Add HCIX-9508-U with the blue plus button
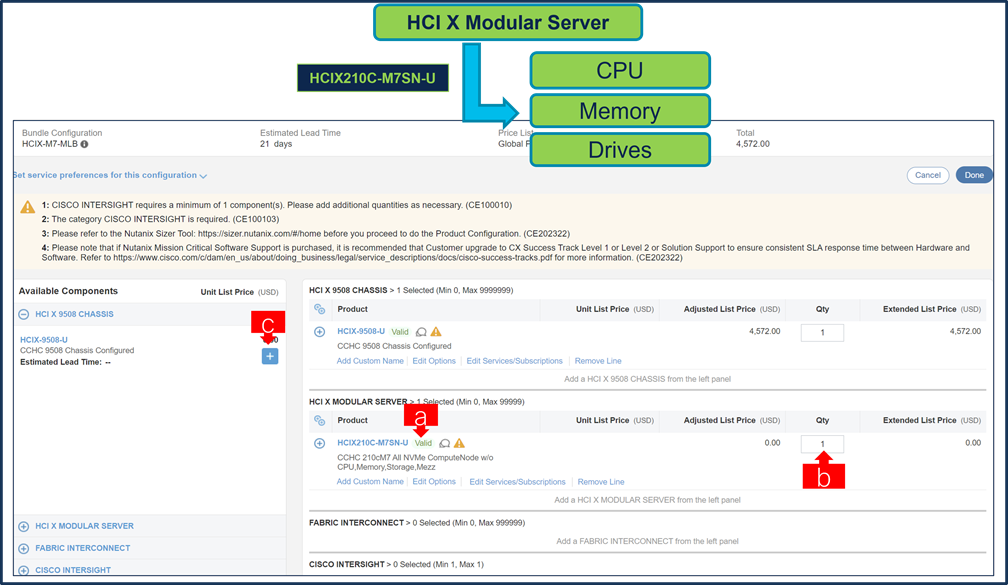Screen dimensions: 1008x585 (270, 356)
